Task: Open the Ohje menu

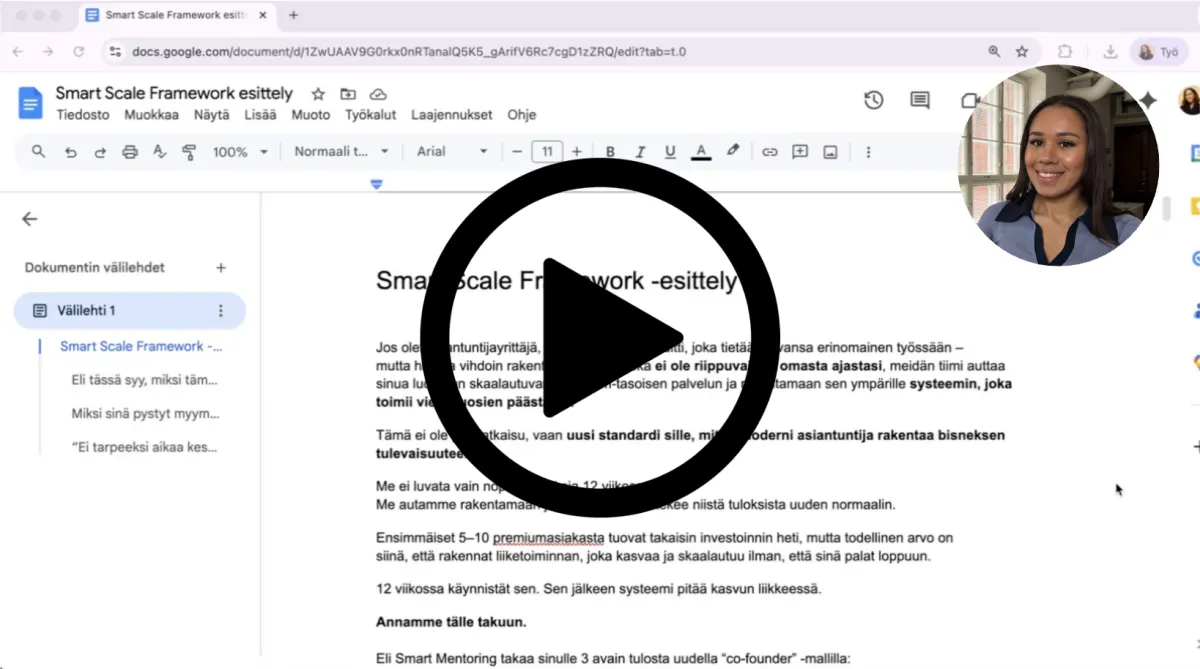Action: (522, 115)
